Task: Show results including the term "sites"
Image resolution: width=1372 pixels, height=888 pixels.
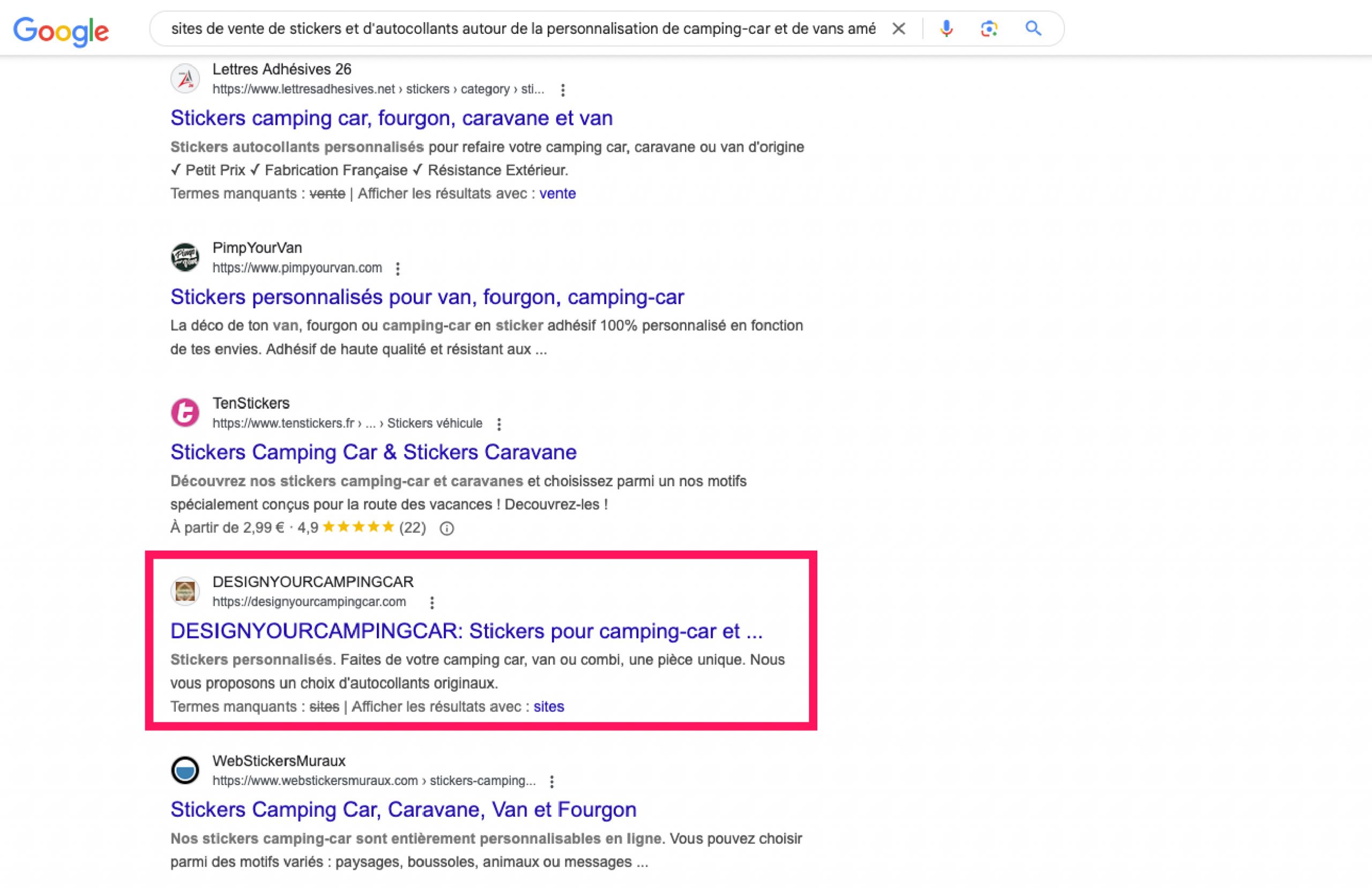Action: point(549,707)
